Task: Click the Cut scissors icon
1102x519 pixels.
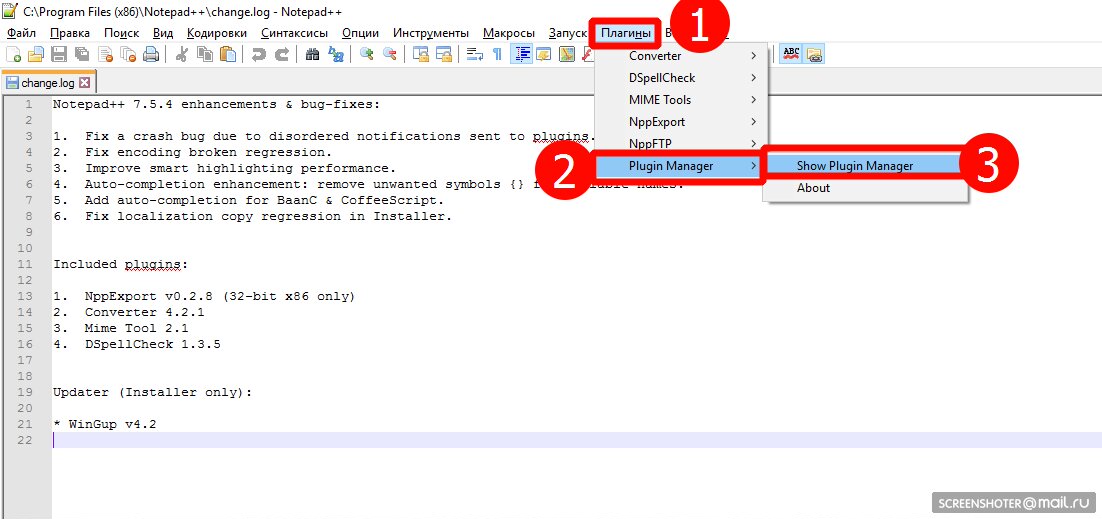Action: pyautogui.click(x=181, y=54)
